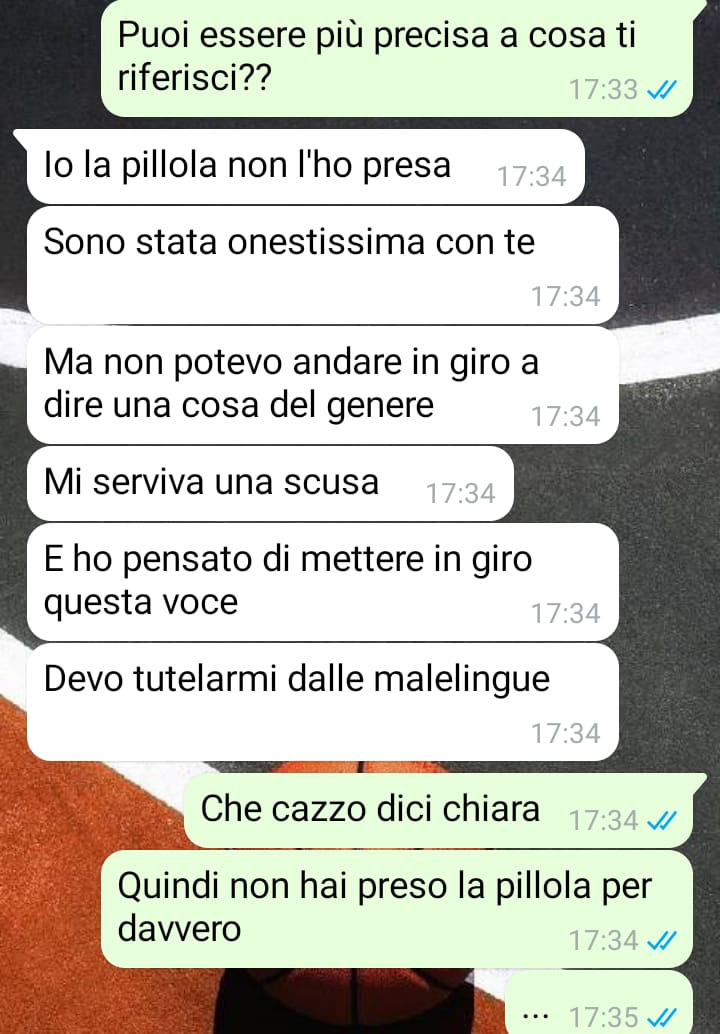Viewport: 720px width, 1034px height.
Task: Tap blue ticks on 'Quindi non hai preso' message
Action: [x=661, y=941]
